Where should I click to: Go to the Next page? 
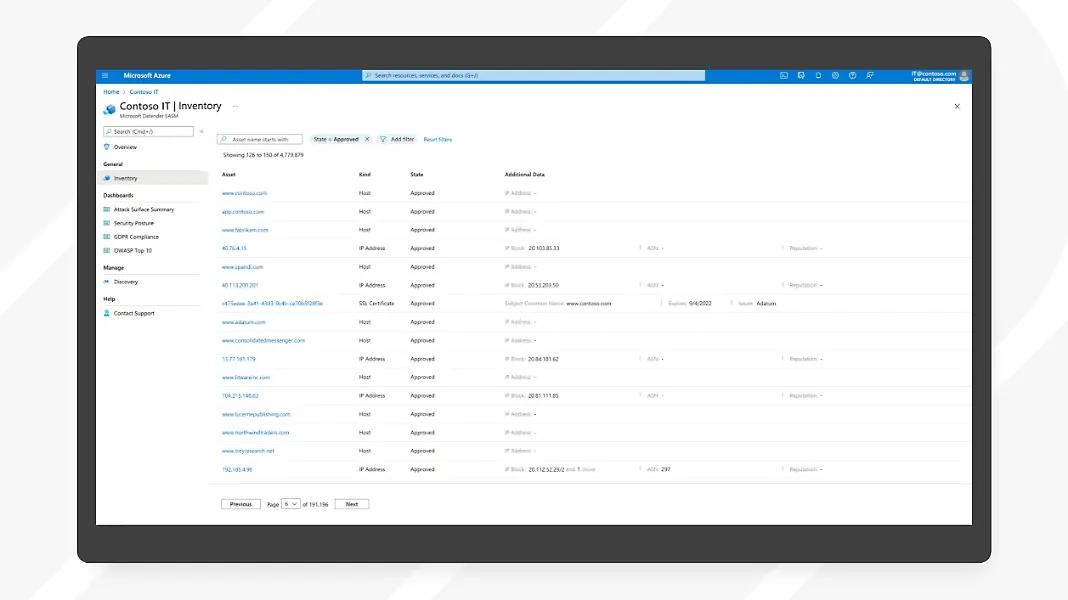(x=351, y=504)
